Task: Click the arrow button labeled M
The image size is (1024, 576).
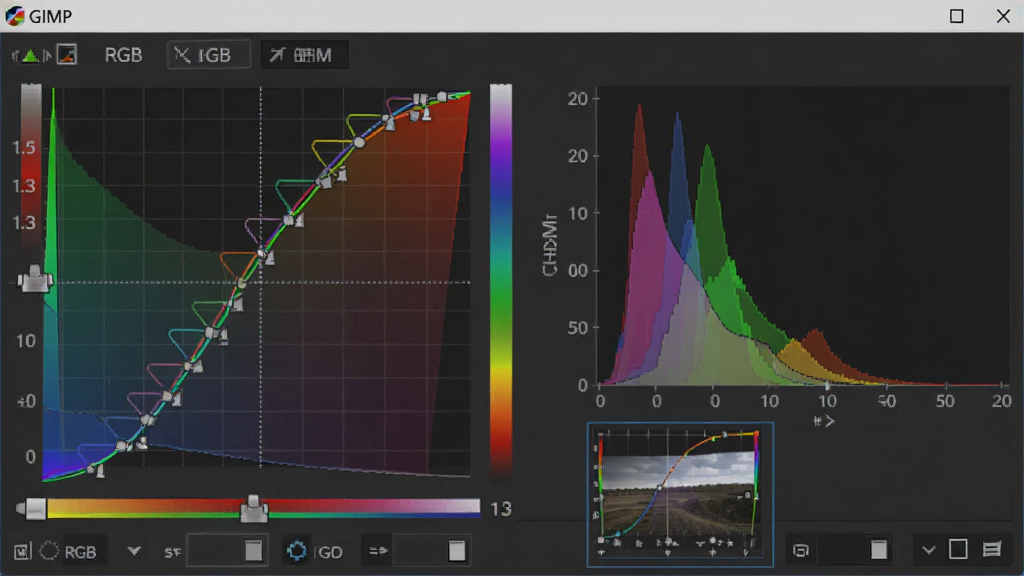Action: click(304, 55)
